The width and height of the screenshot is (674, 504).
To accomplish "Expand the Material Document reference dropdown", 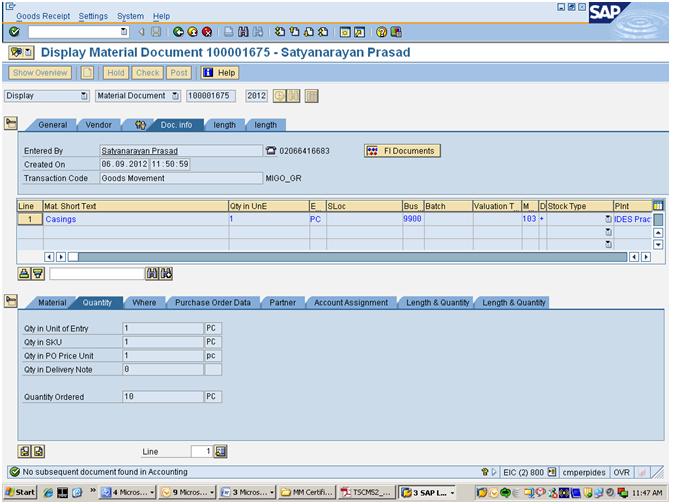I will [175, 96].
